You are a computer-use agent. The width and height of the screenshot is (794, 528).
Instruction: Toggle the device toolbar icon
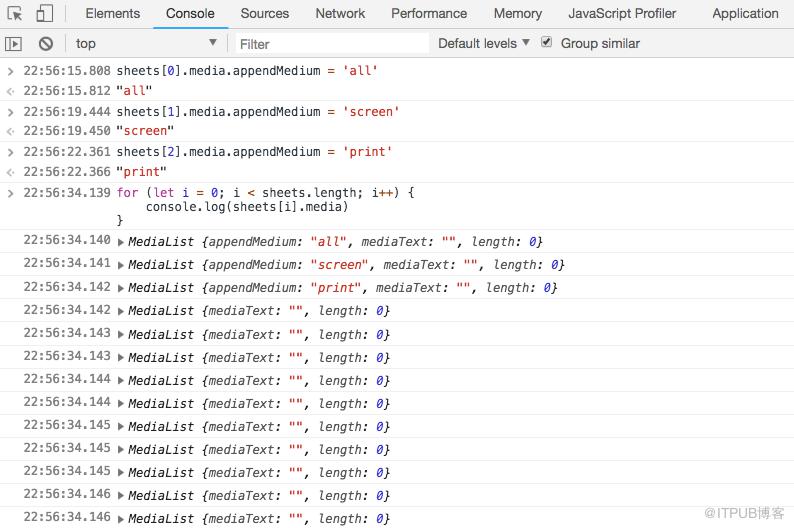click(45, 13)
